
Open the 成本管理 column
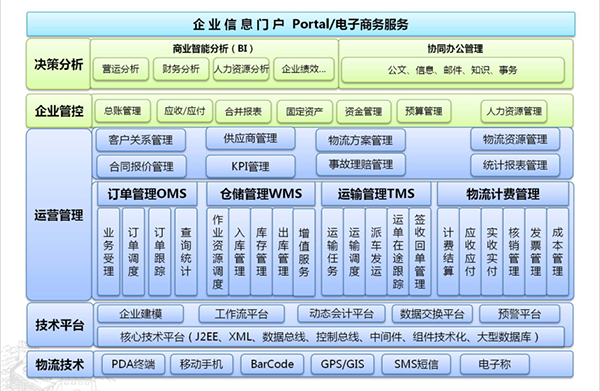(x=558, y=252)
